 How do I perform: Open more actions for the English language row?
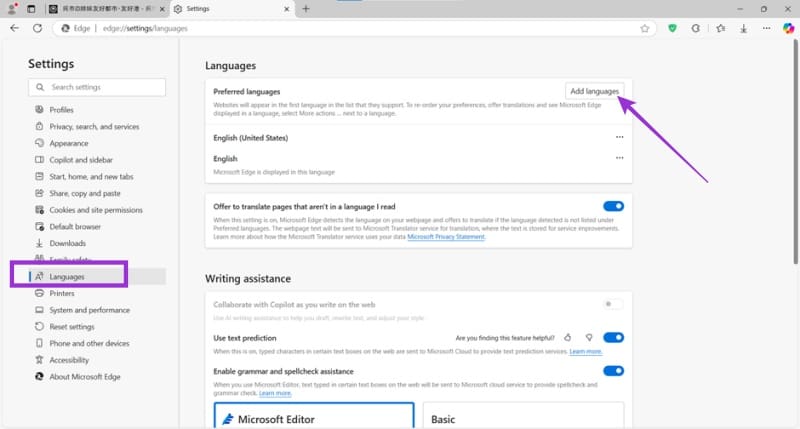pyautogui.click(x=619, y=158)
